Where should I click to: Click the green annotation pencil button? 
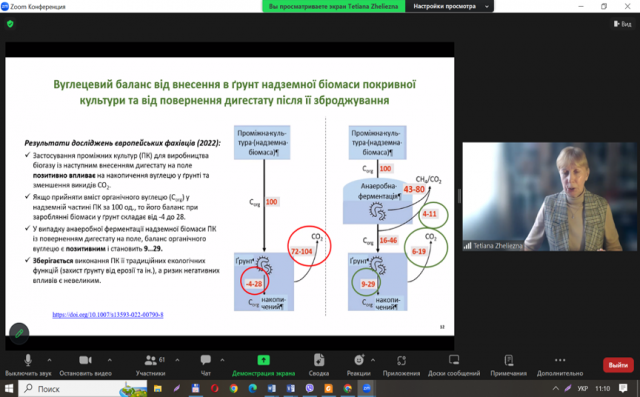coord(19,333)
